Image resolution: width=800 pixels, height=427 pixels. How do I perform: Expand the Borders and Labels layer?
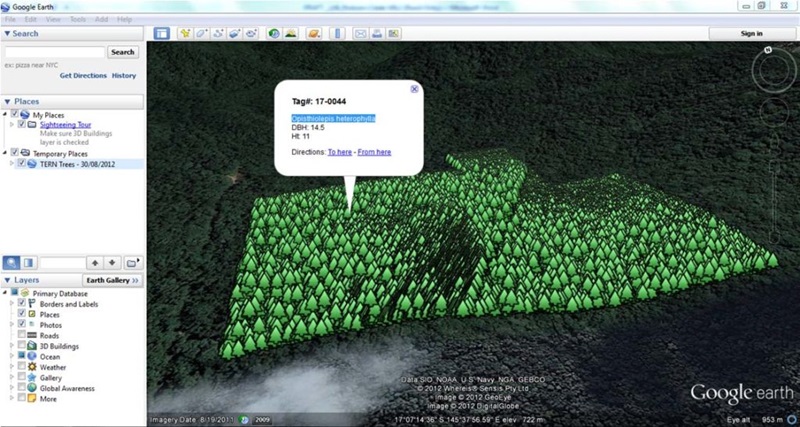[x=12, y=303]
